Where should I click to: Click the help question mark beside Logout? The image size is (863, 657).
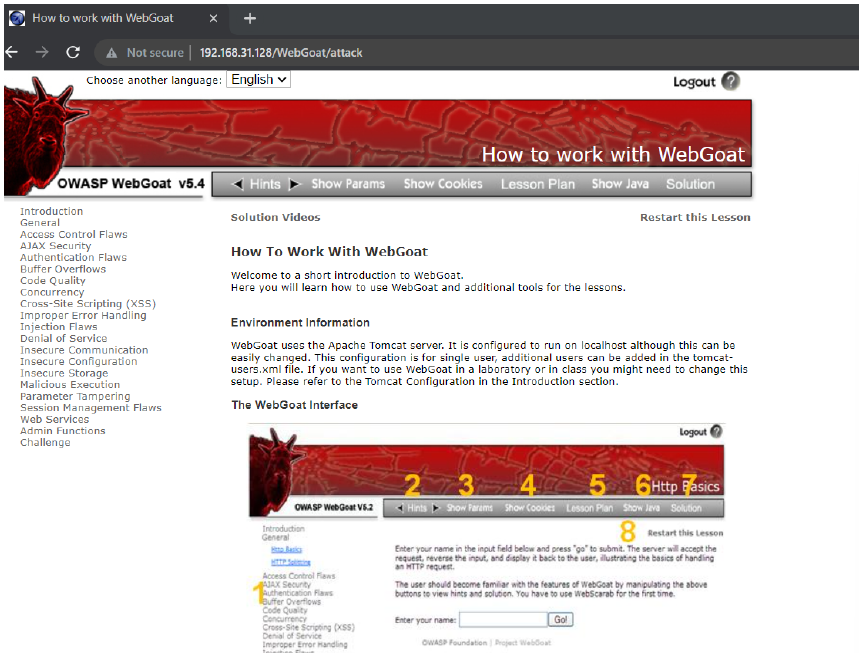point(730,81)
